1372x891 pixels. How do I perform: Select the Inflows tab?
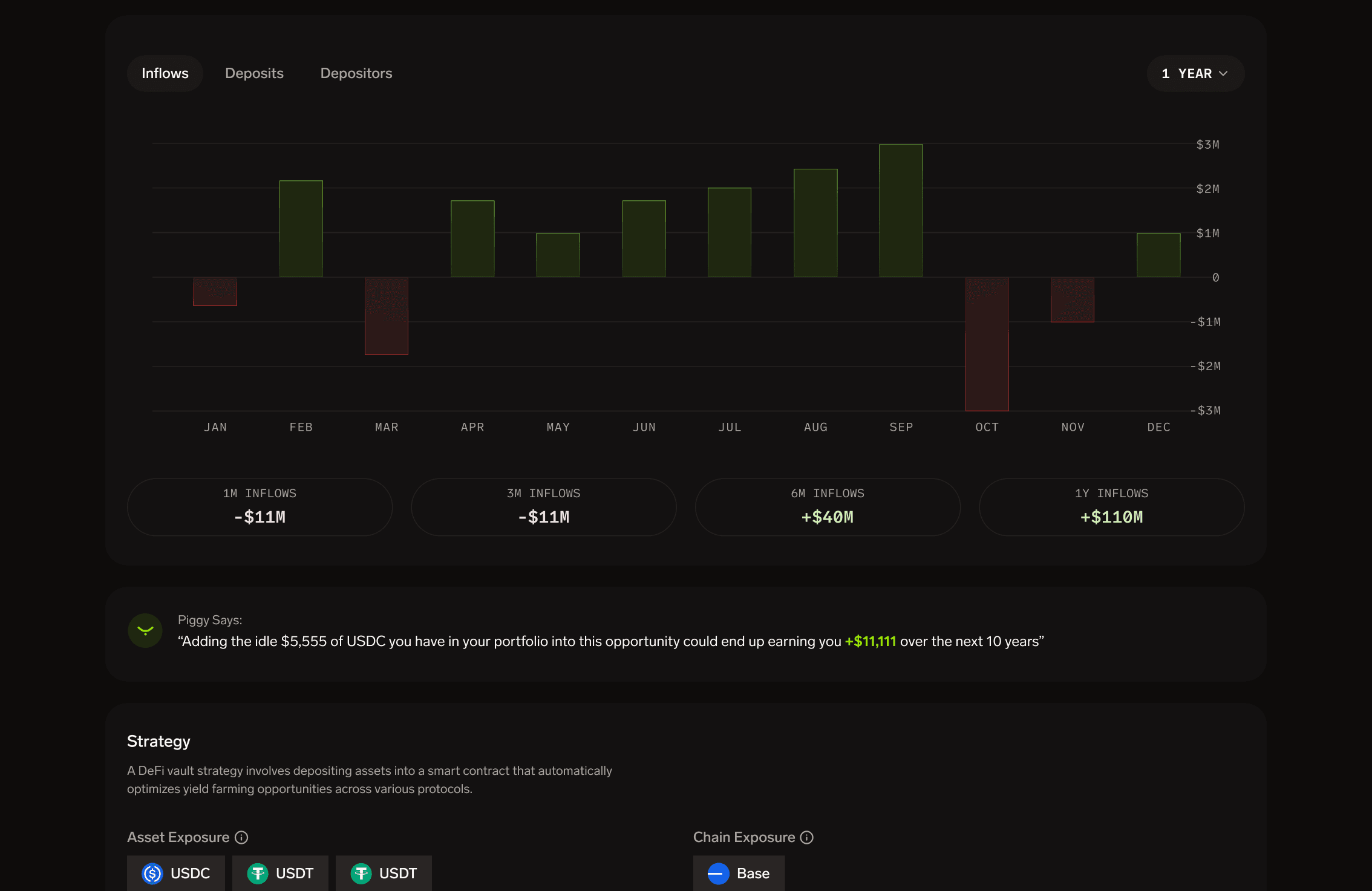[x=165, y=73]
